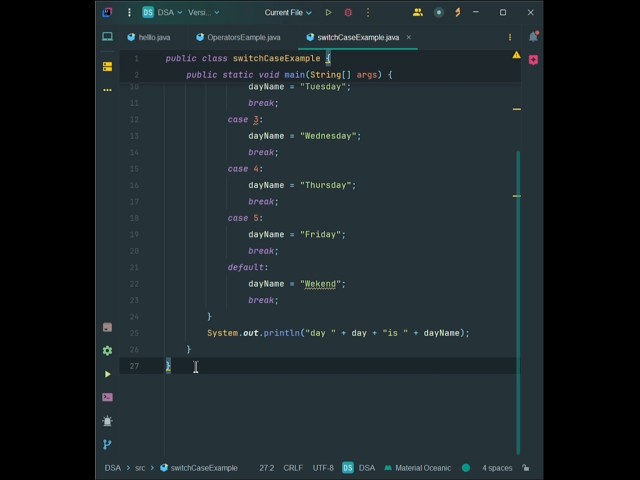The height and width of the screenshot is (480, 640).
Task: Open more run actions menu
Action: coord(368,13)
